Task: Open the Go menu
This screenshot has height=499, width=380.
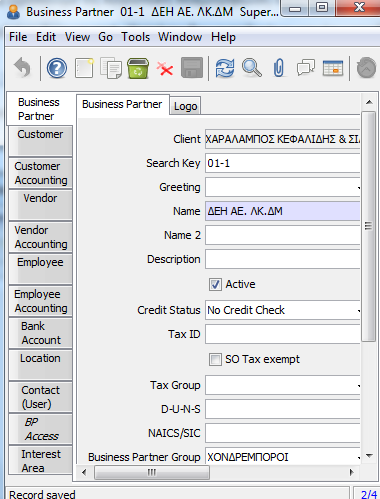Action: point(105,37)
